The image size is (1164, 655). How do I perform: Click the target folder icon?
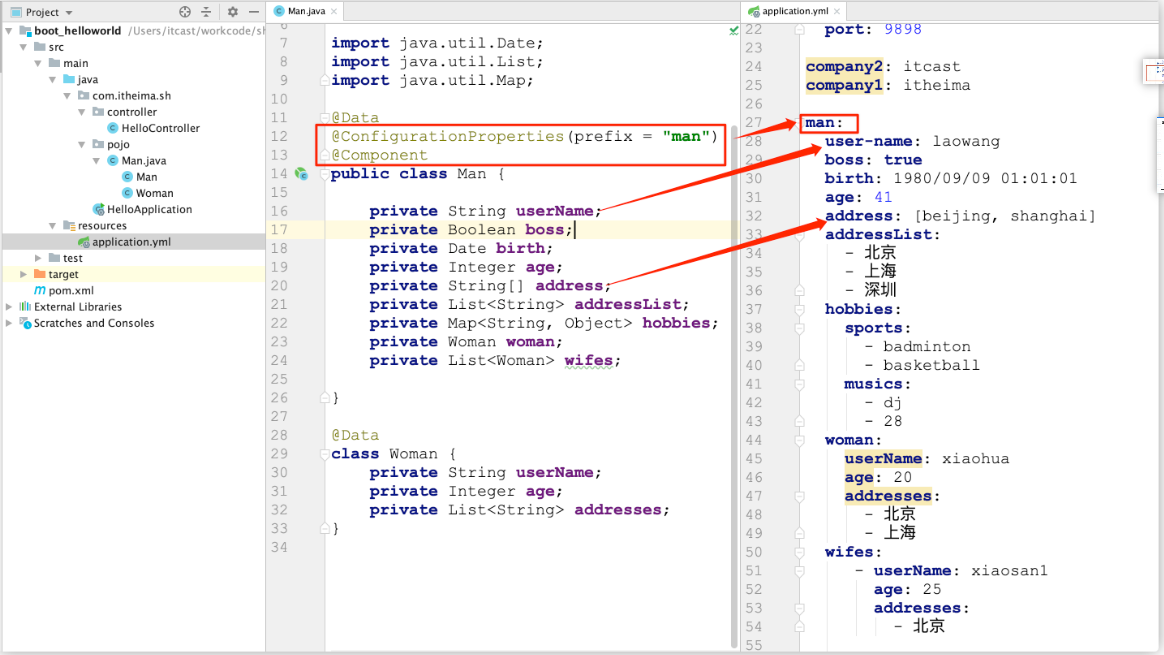click(40, 274)
